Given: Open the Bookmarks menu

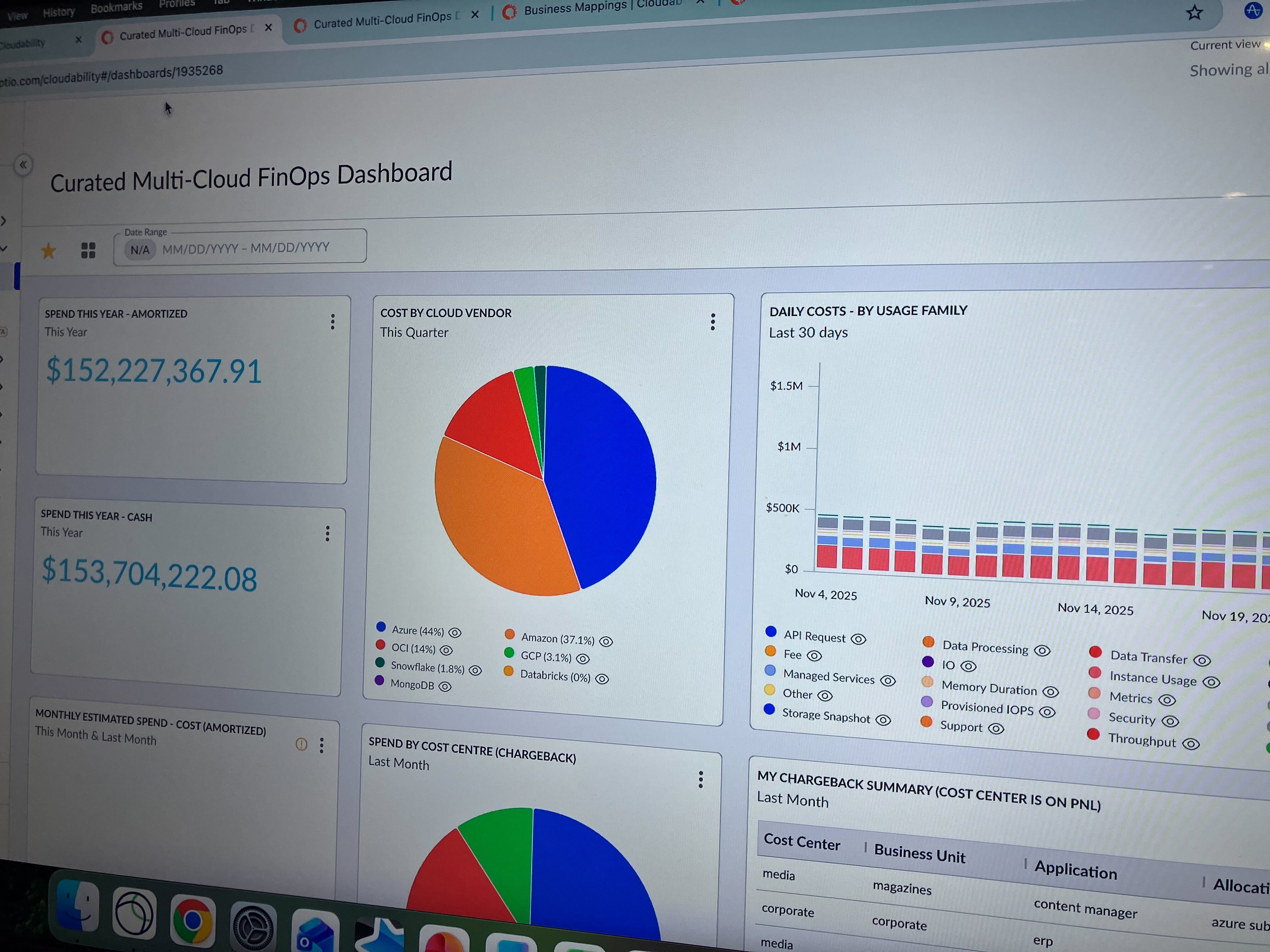Looking at the screenshot, I should [x=116, y=8].
